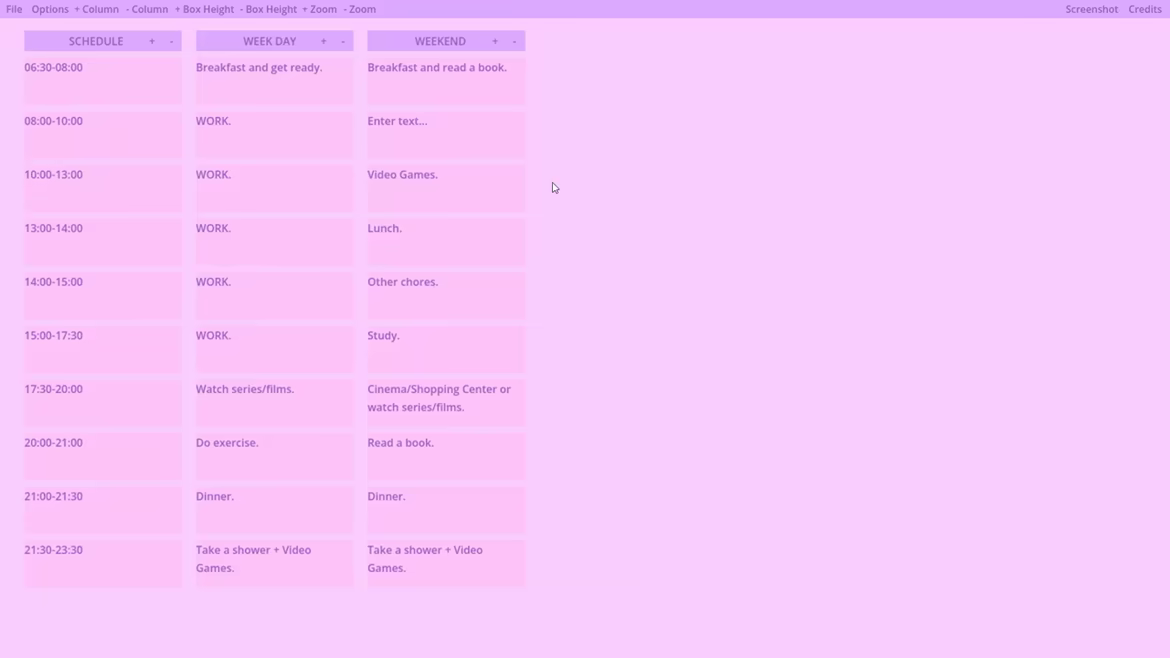Edit the 10:00-13:00 time slot
The height and width of the screenshot is (658, 1170).
pyautogui.click(x=103, y=189)
